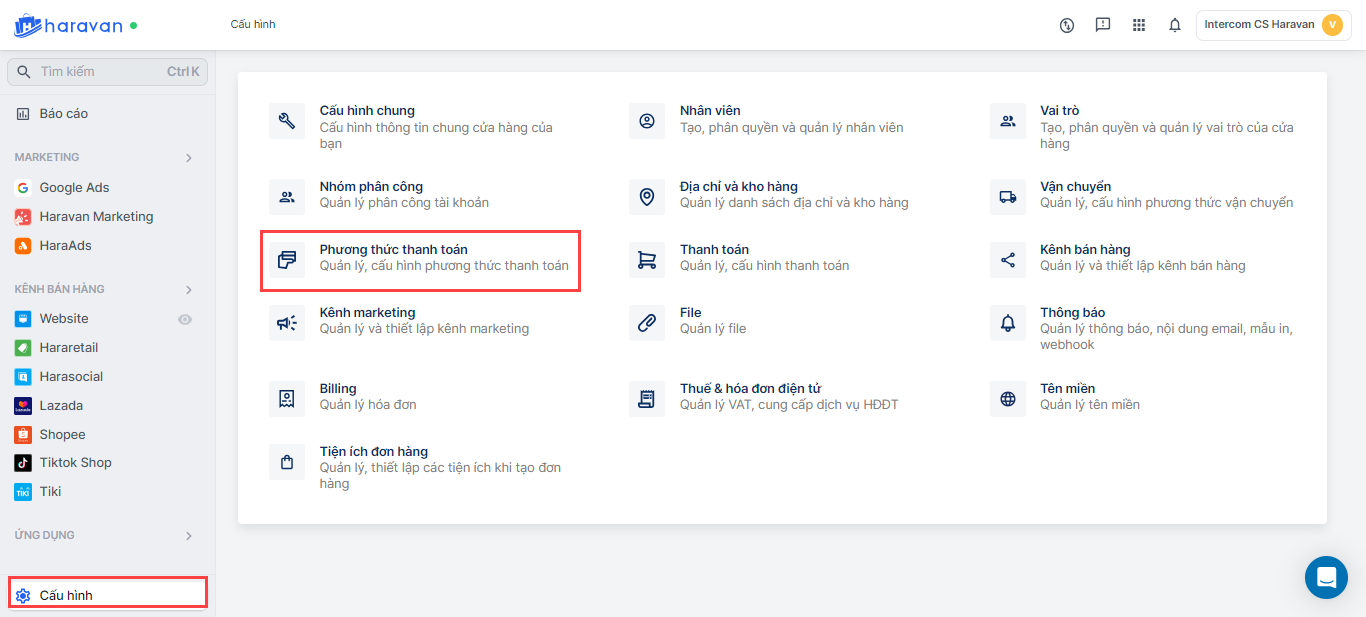
Task: Click the Phương thức thanh toán card icon
Action: coord(287,260)
